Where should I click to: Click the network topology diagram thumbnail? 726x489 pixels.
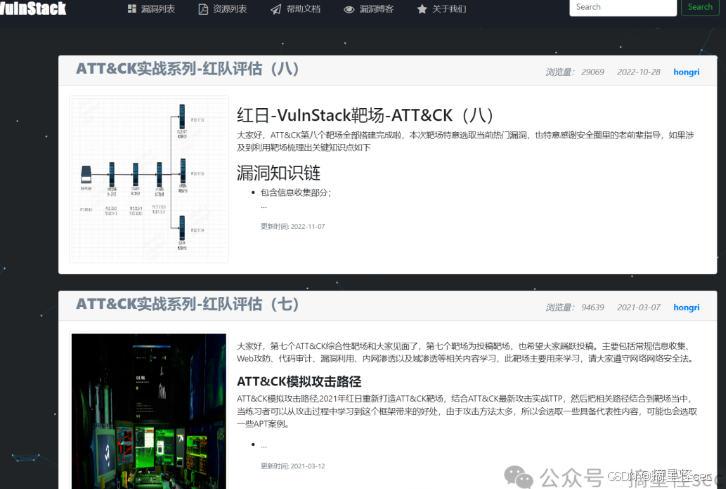click(x=149, y=179)
